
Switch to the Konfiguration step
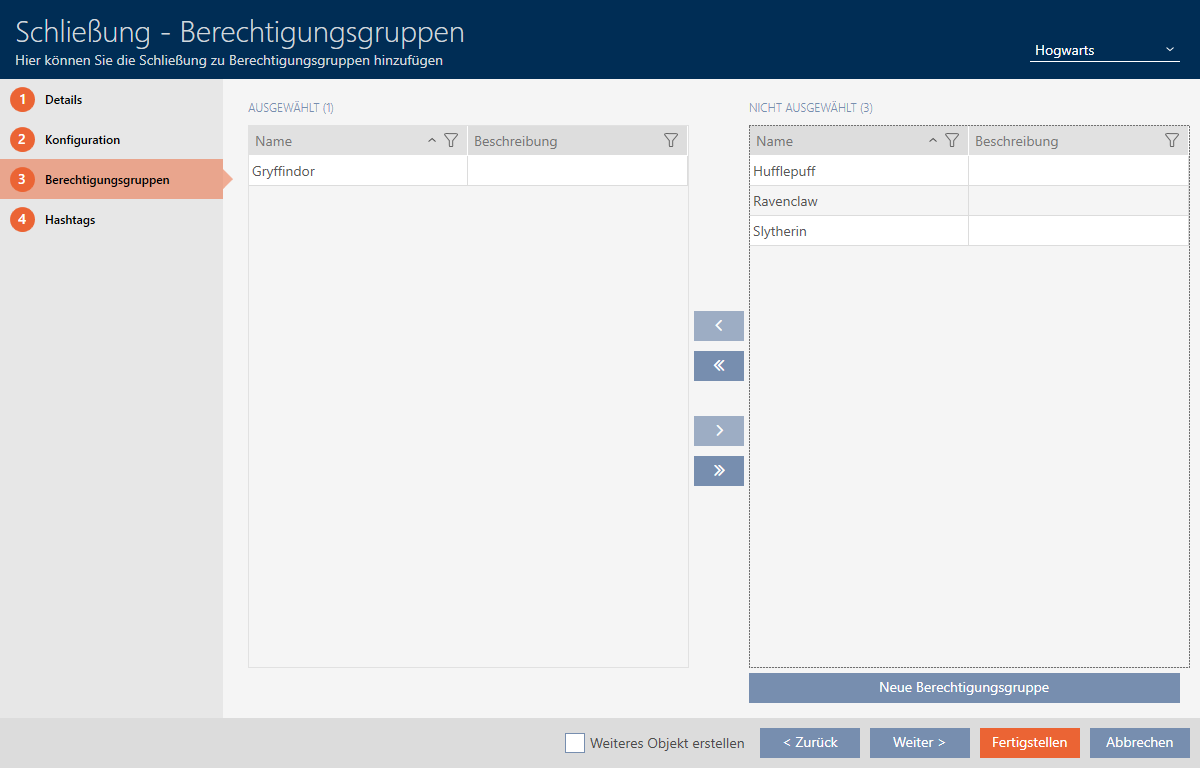coord(82,140)
